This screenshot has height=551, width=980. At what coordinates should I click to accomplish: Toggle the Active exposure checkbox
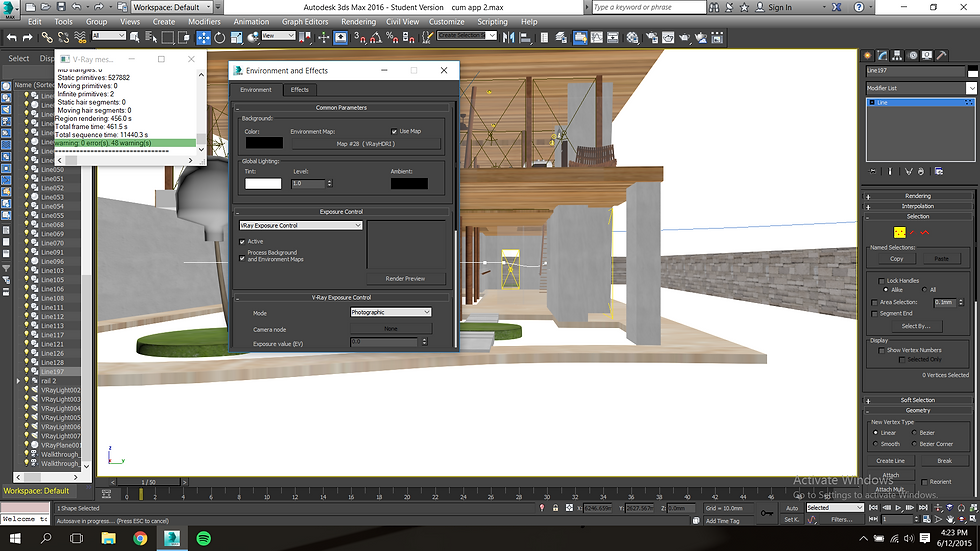point(242,241)
